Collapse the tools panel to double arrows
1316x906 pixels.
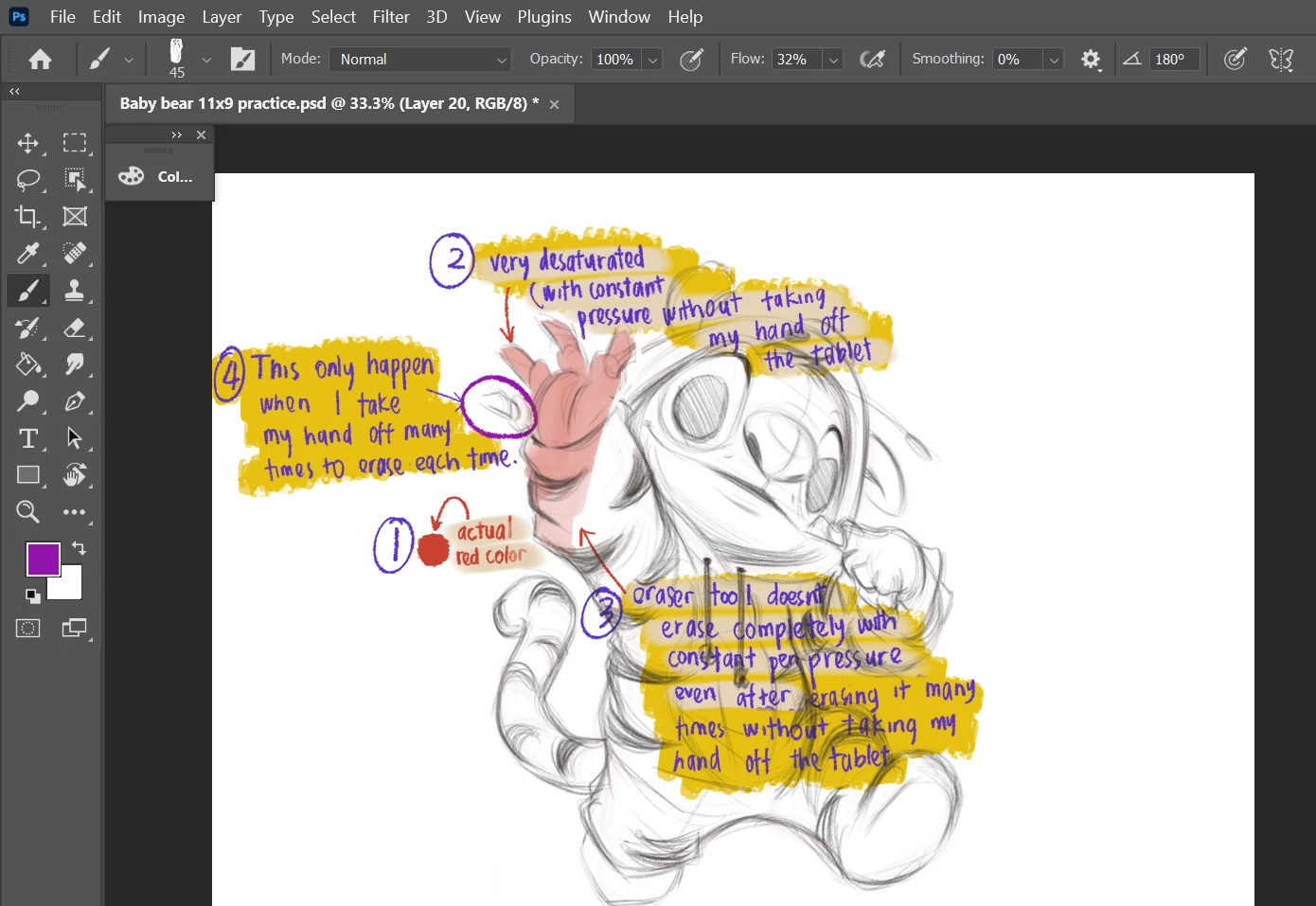click(14, 92)
